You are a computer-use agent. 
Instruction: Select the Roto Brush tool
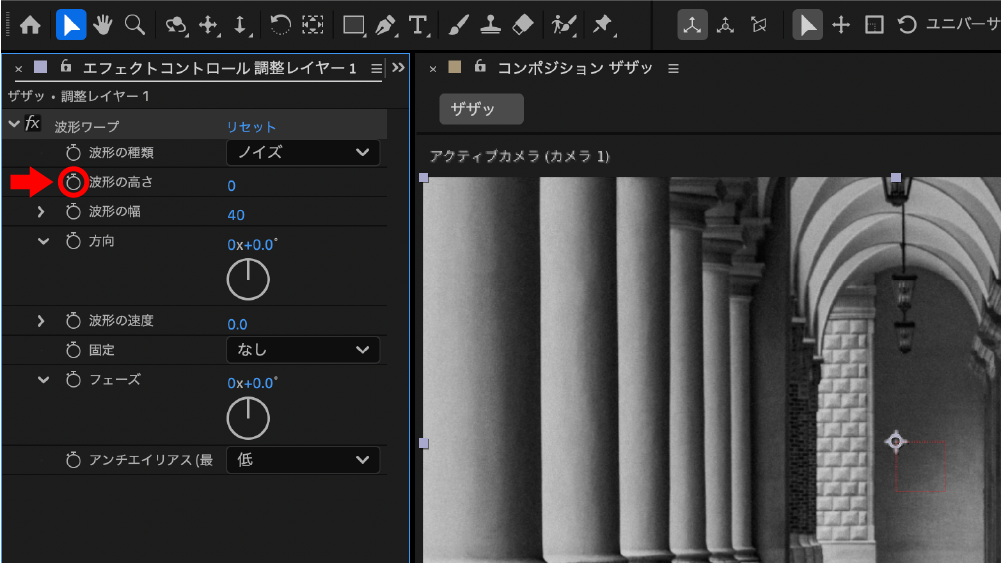(x=564, y=26)
